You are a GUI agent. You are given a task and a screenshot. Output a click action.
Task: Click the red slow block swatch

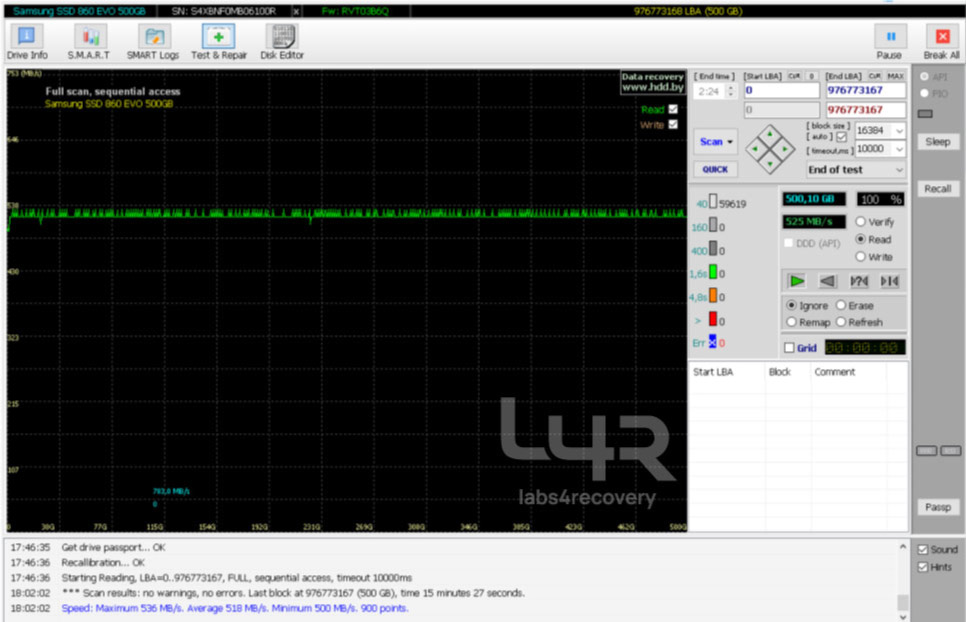pyautogui.click(x=713, y=319)
